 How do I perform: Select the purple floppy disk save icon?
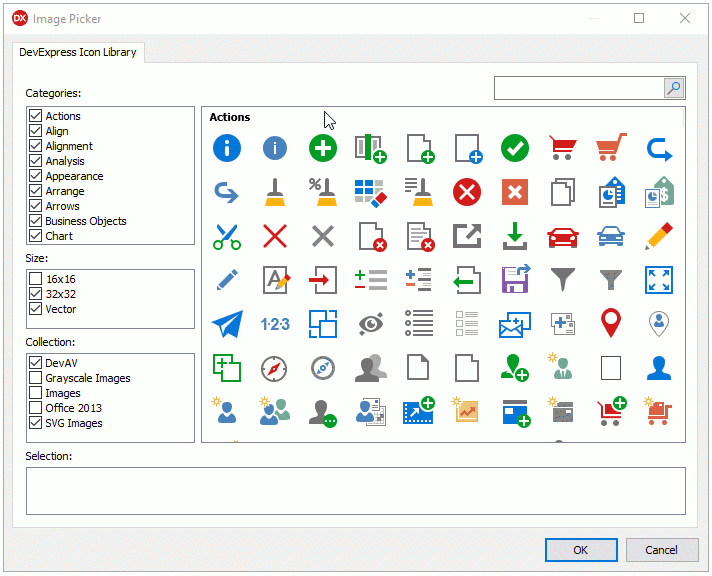click(515, 279)
